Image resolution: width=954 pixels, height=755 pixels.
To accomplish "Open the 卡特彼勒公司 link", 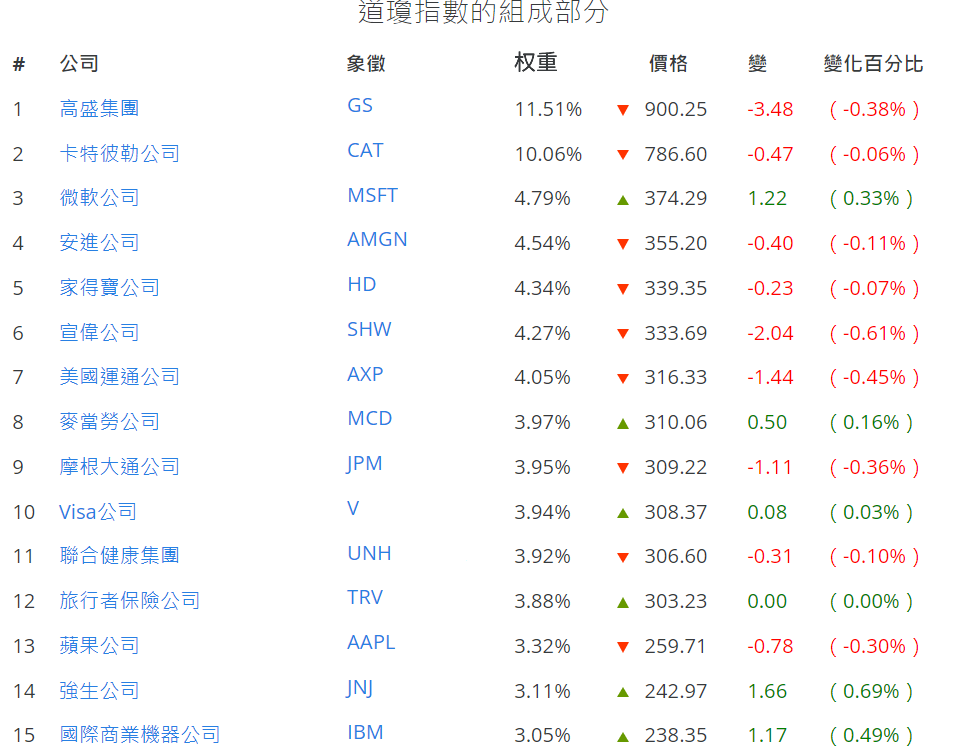I will click(119, 154).
